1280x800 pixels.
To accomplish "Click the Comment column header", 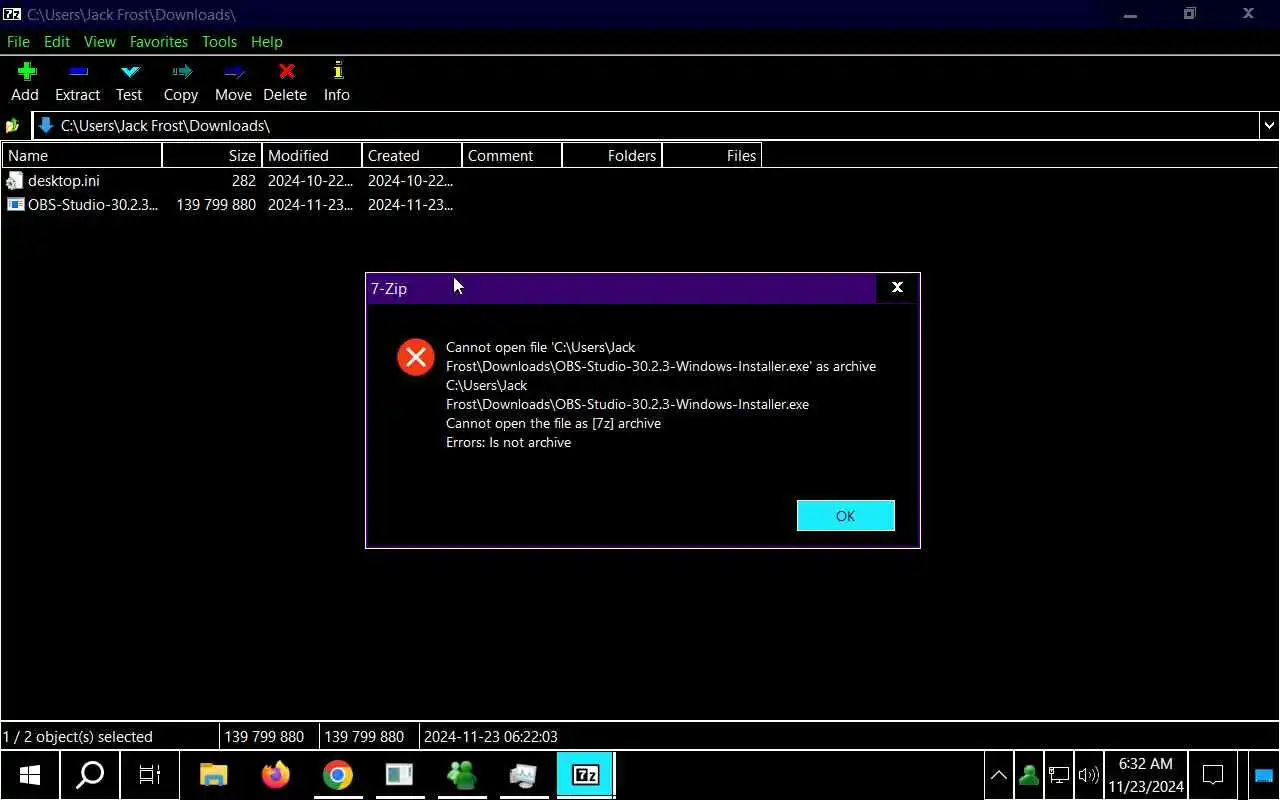I will [512, 155].
